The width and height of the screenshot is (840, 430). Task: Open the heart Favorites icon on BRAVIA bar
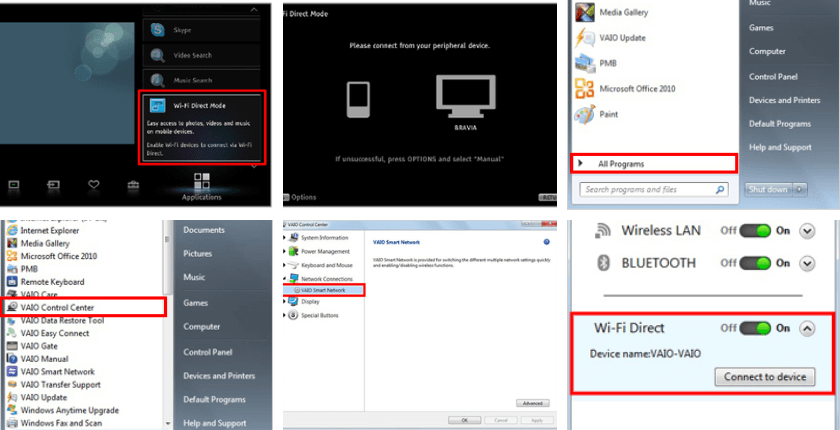click(x=94, y=185)
